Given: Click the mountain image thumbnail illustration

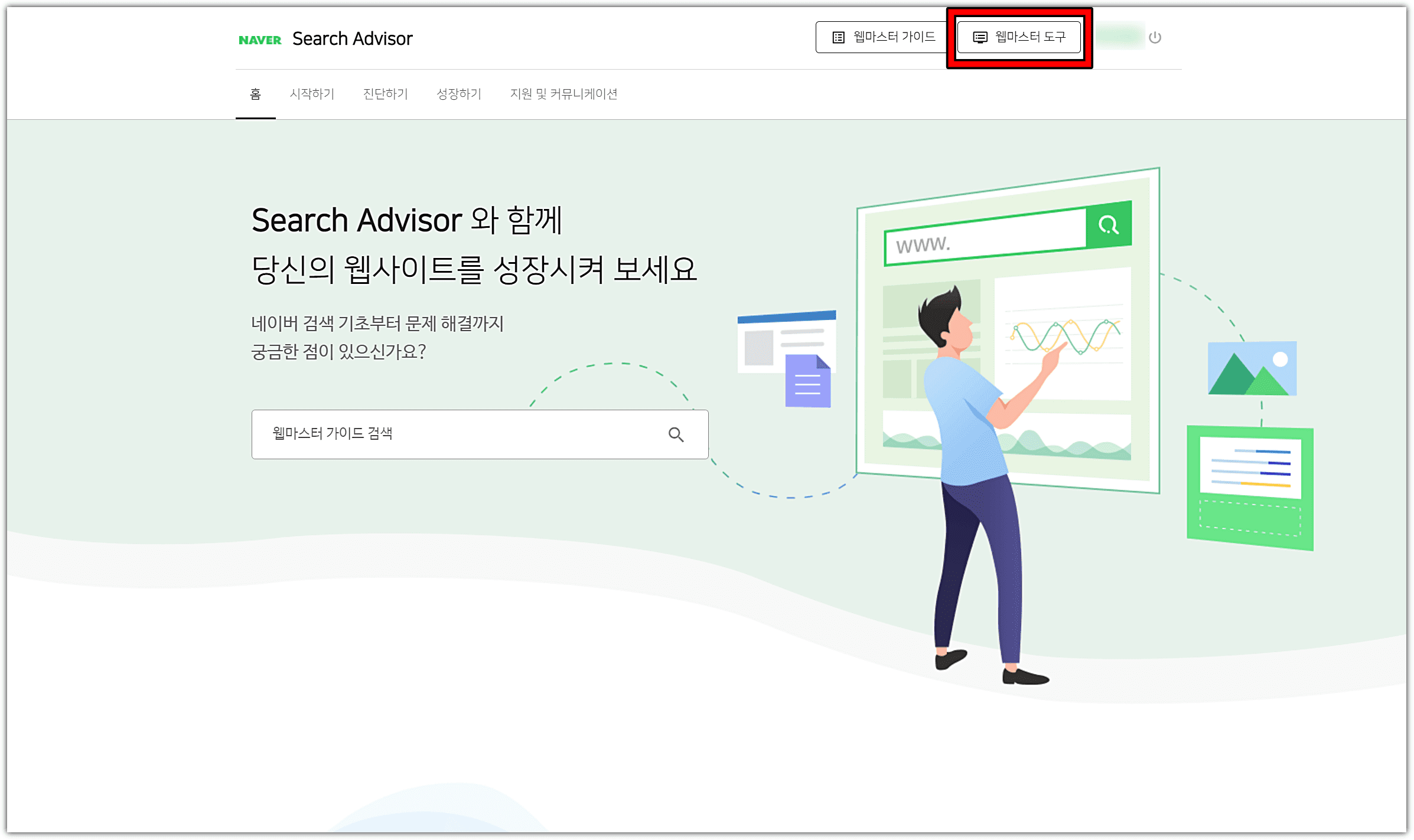Looking at the screenshot, I should 1252,369.
